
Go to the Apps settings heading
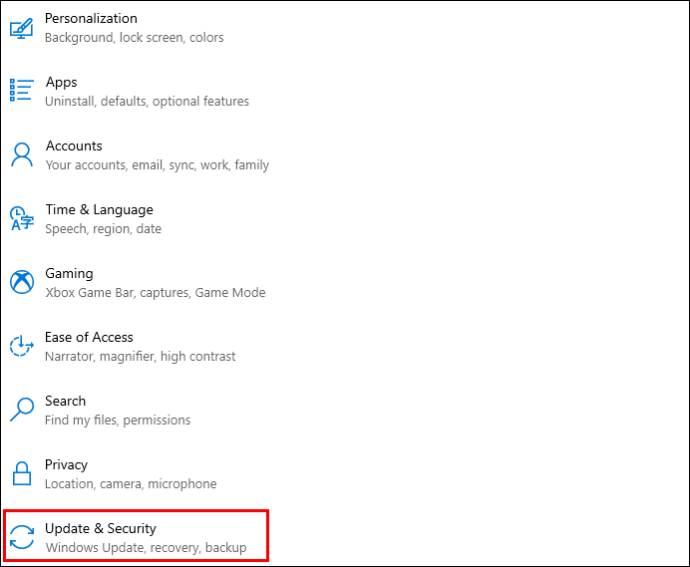tap(62, 83)
